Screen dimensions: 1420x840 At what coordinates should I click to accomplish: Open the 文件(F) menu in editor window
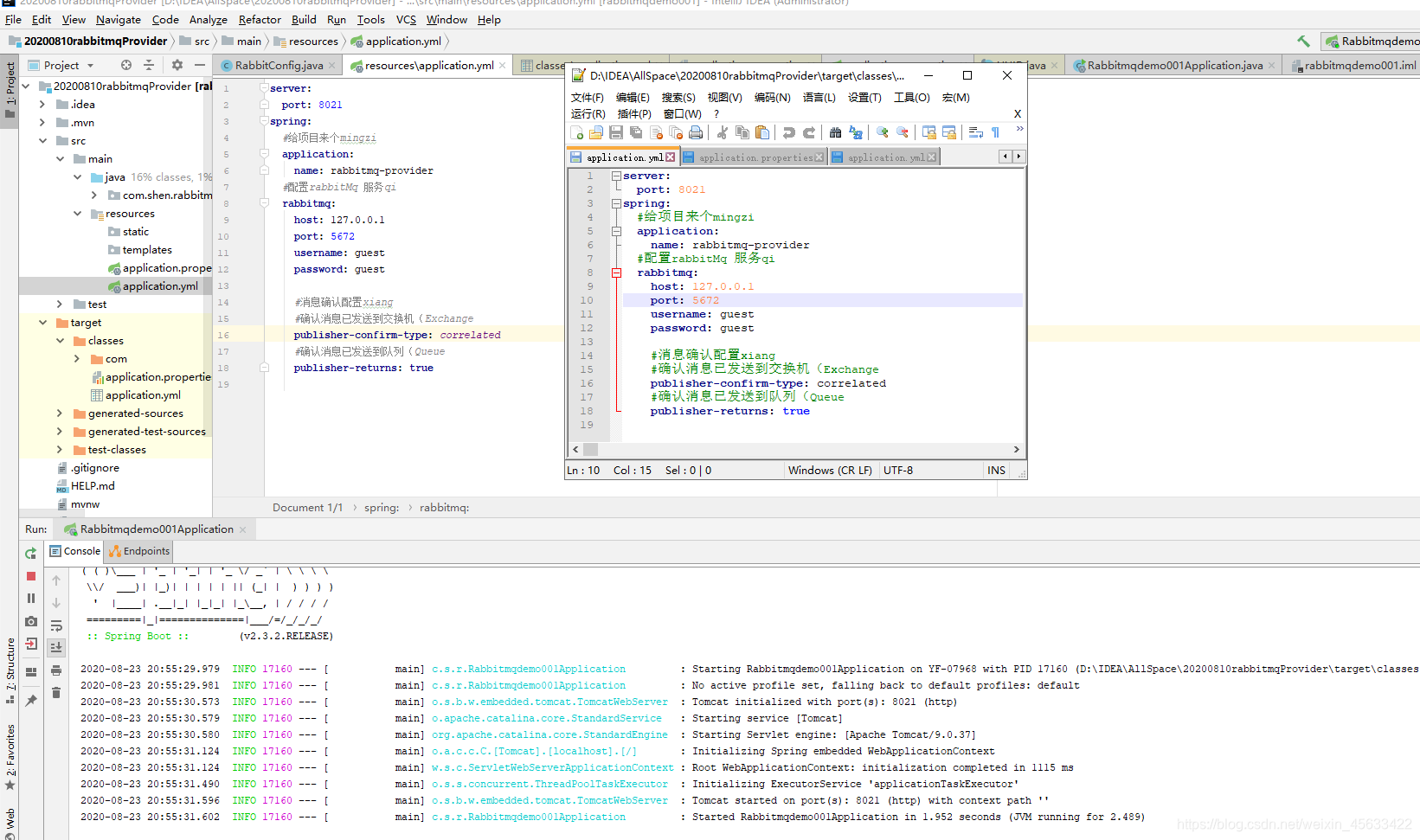(588, 97)
